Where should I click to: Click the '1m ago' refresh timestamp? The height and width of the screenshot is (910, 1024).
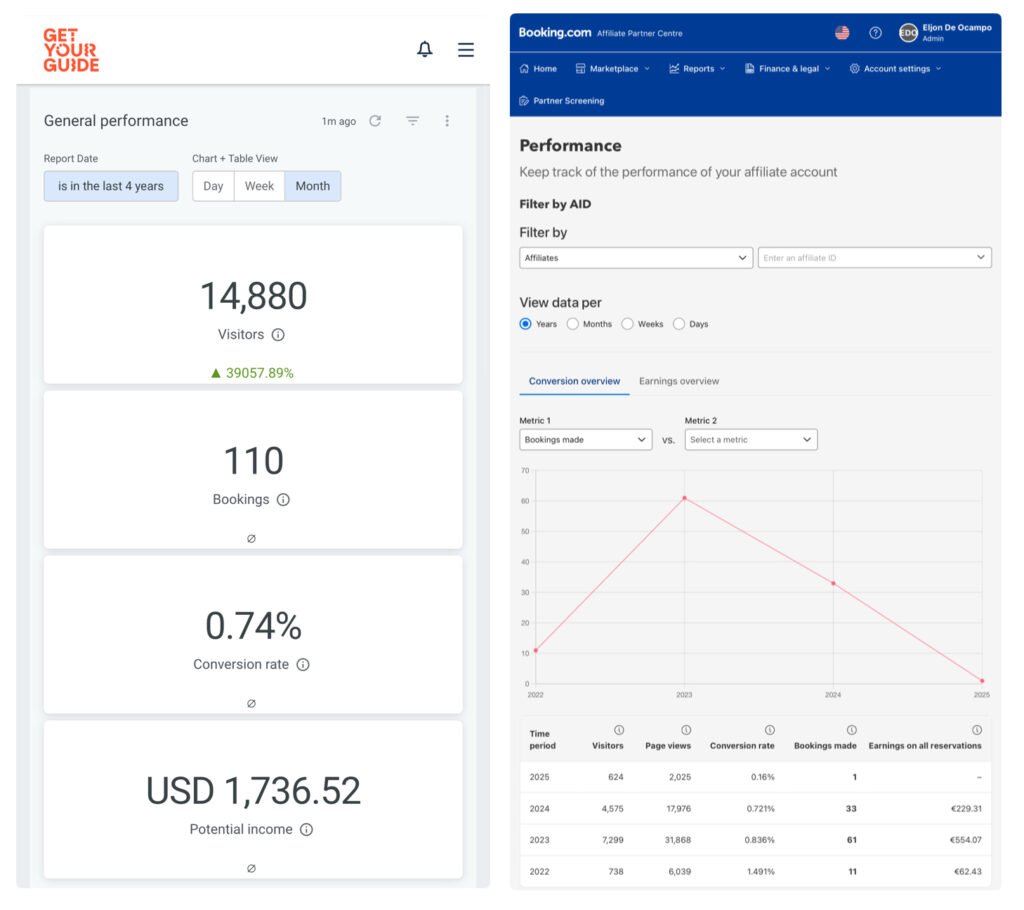click(x=339, y=122)
